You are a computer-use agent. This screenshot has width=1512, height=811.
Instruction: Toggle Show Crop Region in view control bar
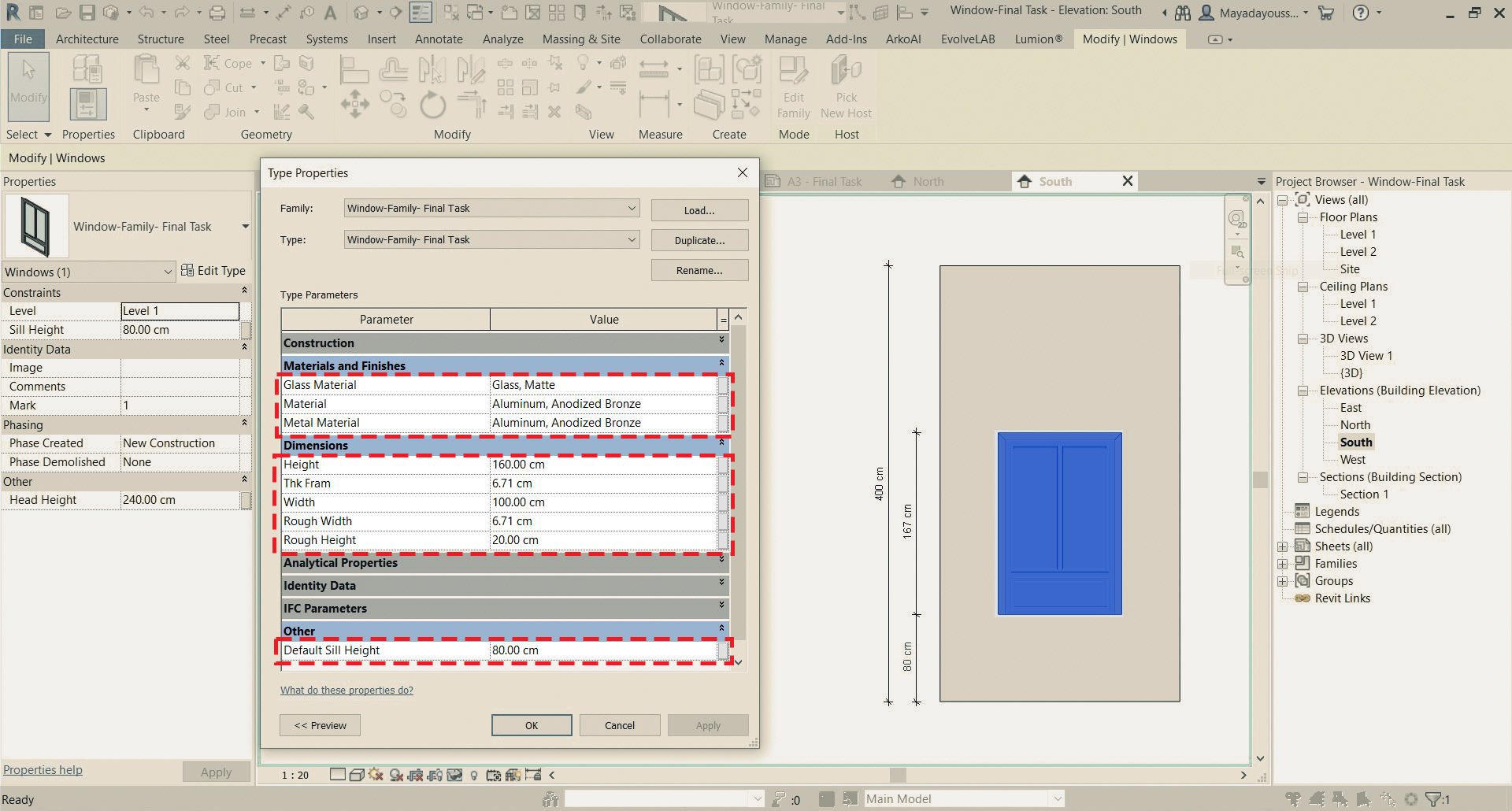[x=435, y=775]
